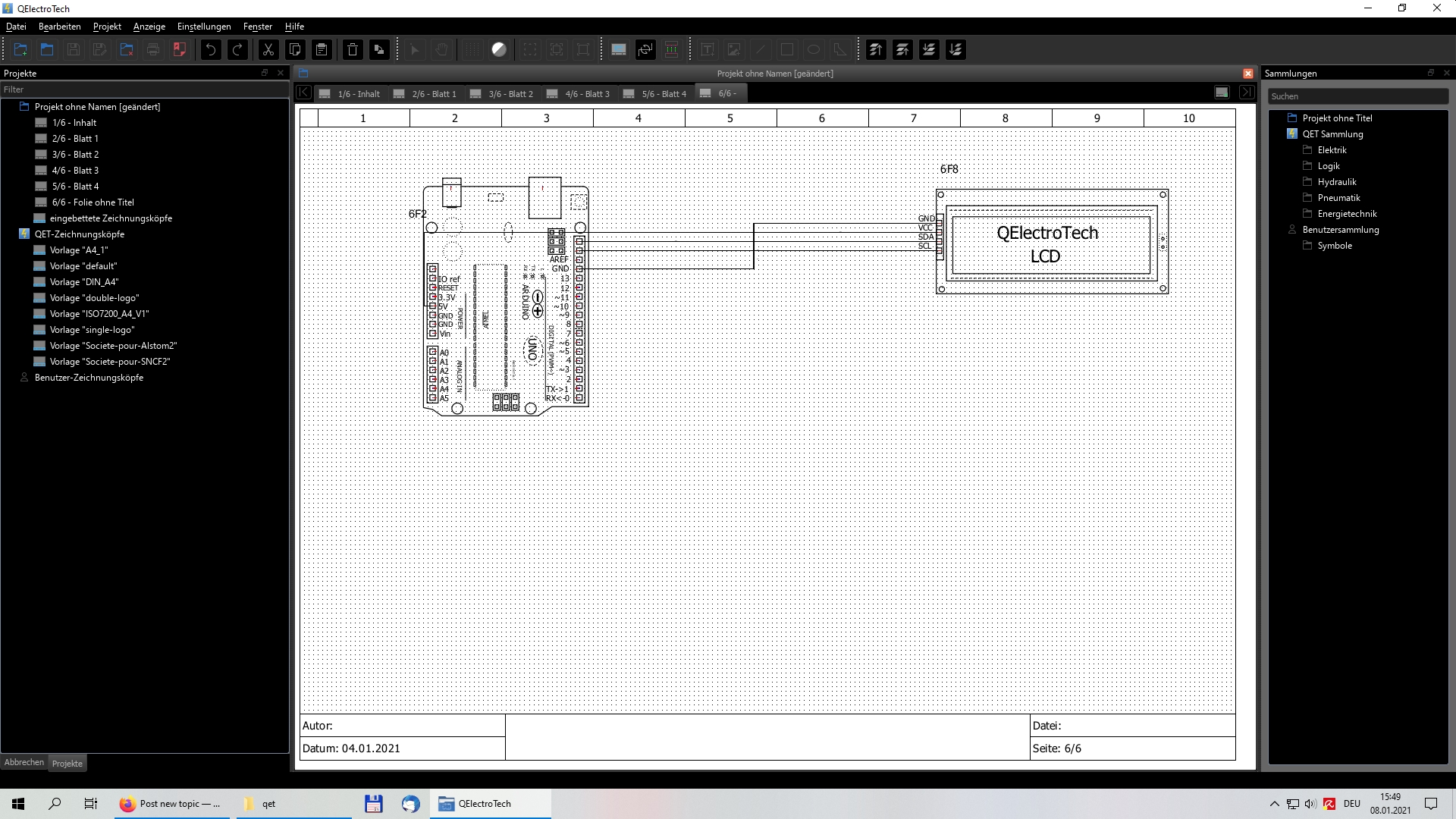Toggle the background color half-circle icon

tap(499, 50)
